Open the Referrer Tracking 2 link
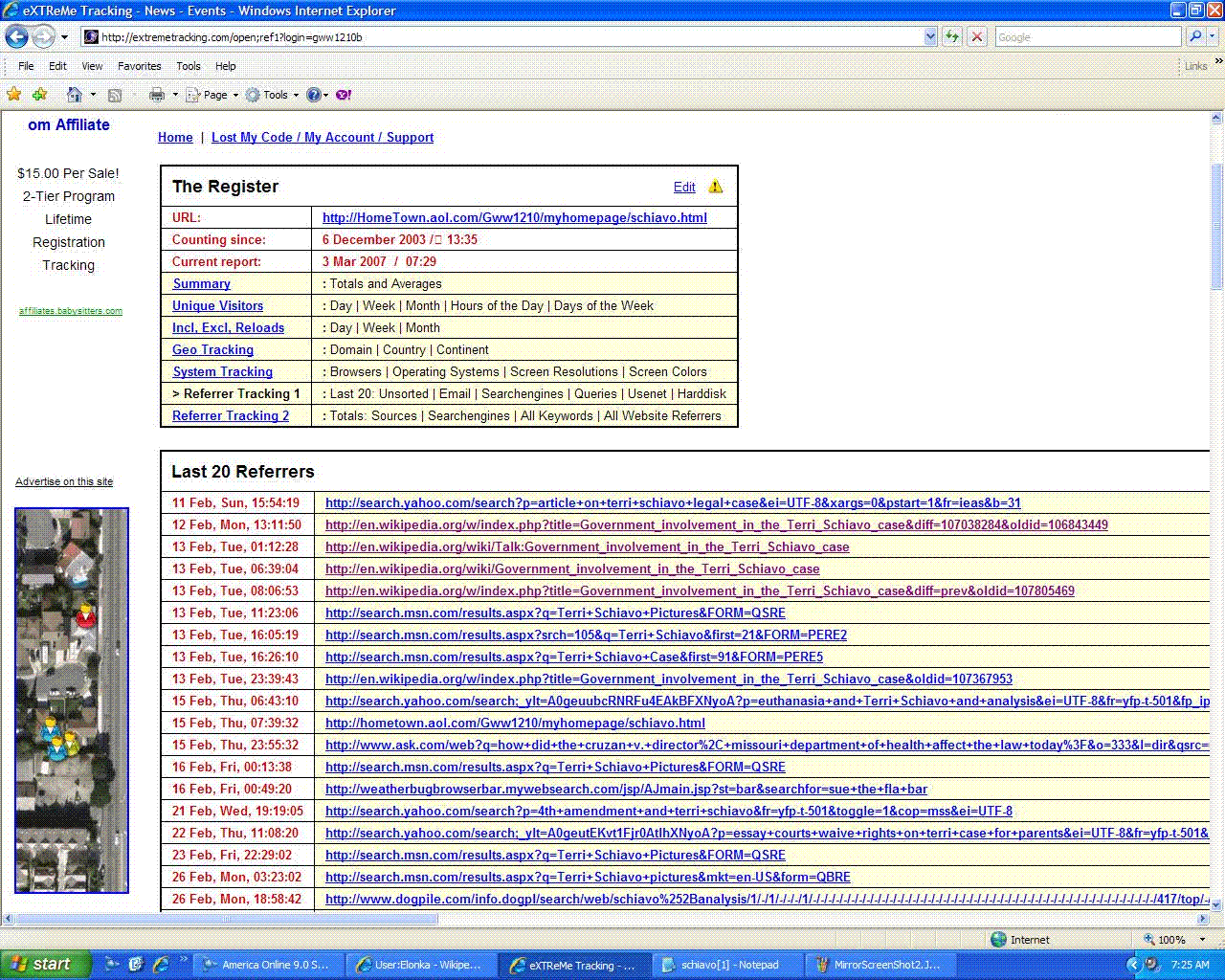This screenshot has height=980, width=1225. [231, 416]
